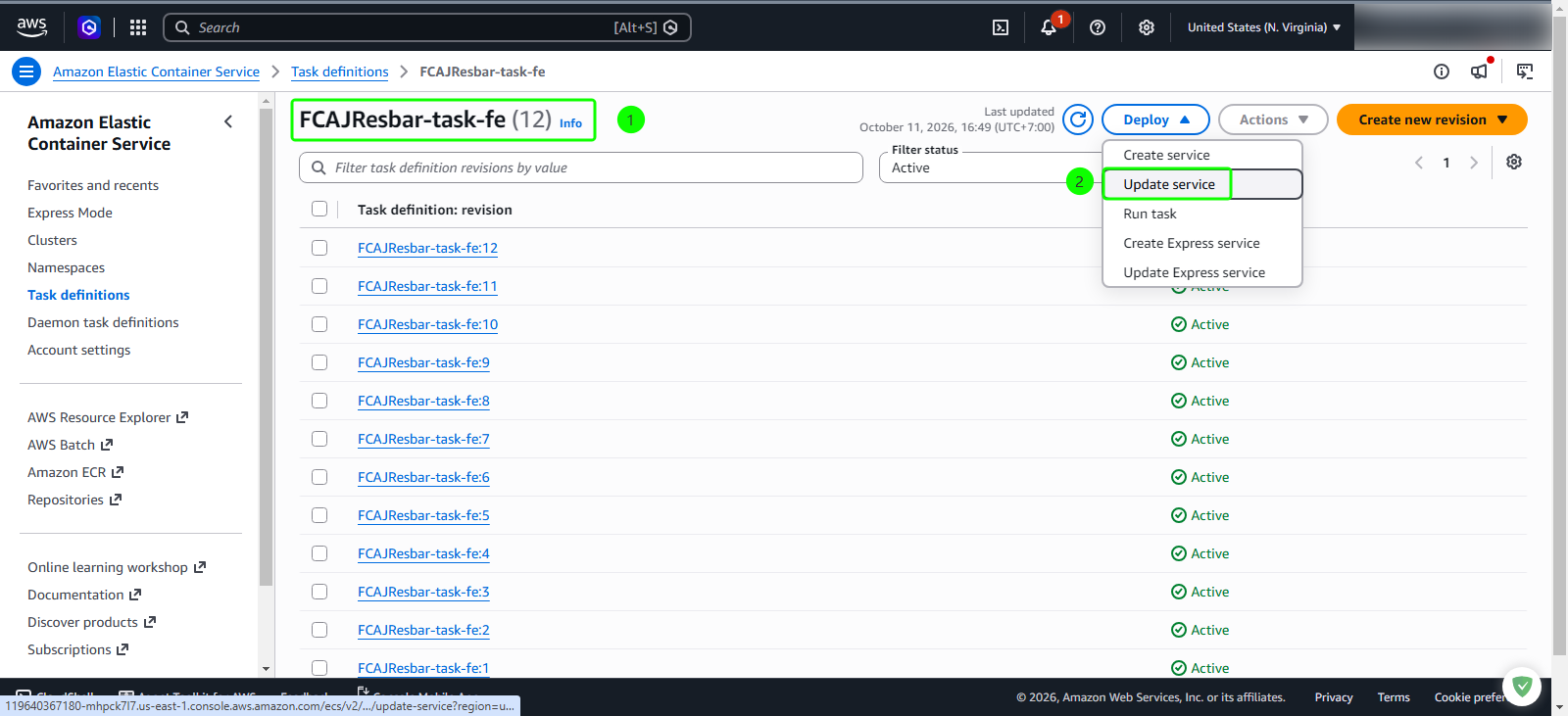This screenshot has height=716, width=1568.
Task: Click the scroll down arrow of sidebar
Action: [x=266, y=669]
